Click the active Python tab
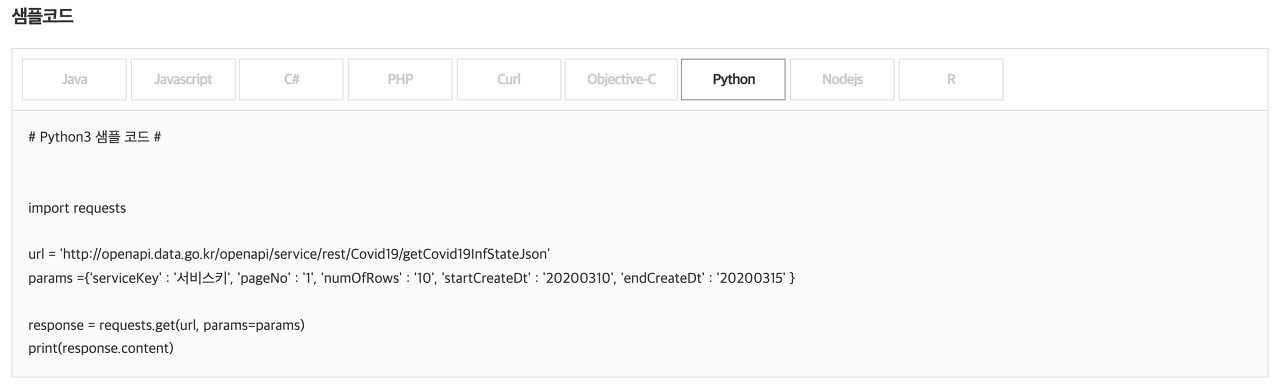1280x387 pixels. 734,80
